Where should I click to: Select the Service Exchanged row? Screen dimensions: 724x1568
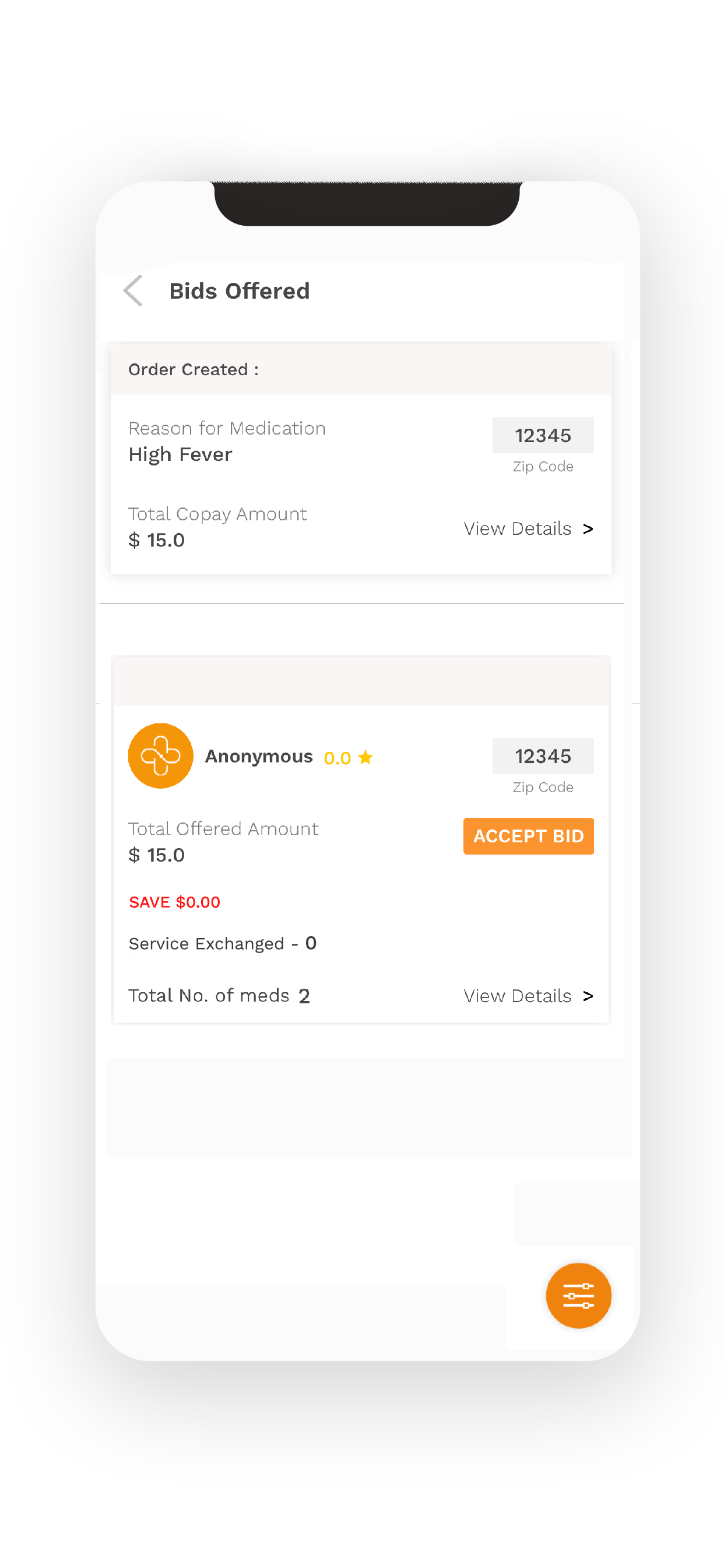222,943
